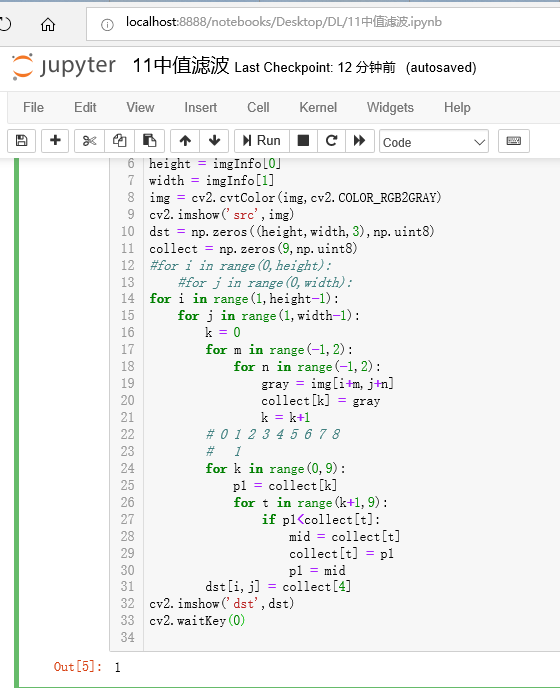Click if p1<collect[t] line
The width and height of the screenshot is (560, 691).
point(321,520)
